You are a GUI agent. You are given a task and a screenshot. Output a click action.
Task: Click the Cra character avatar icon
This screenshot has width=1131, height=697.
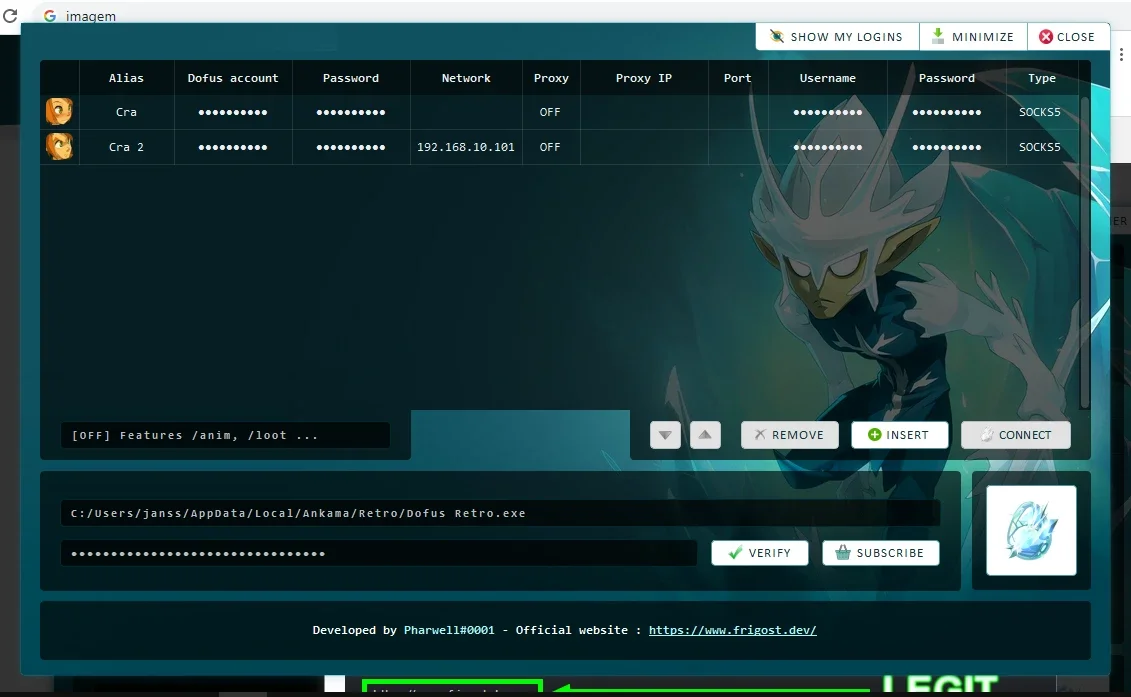click(59, 112)
